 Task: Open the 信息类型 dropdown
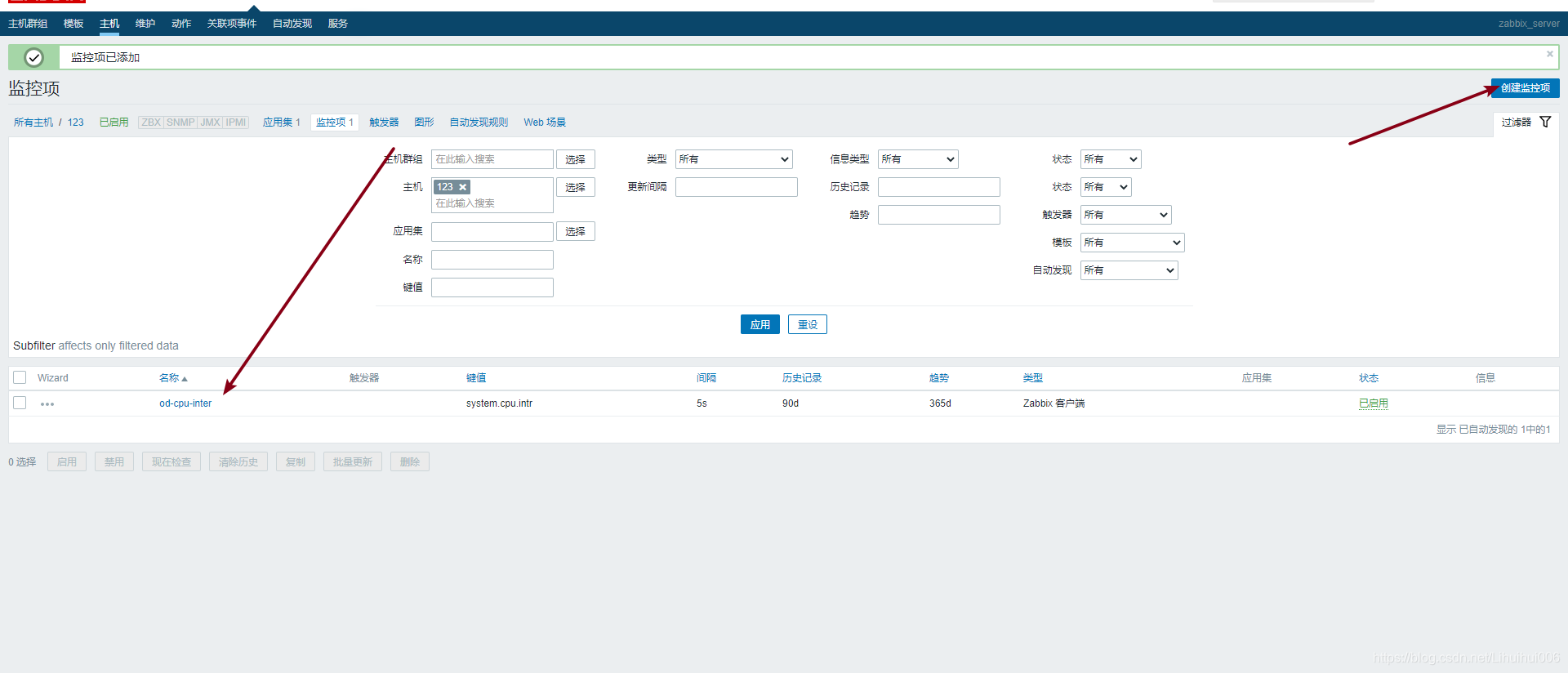click(x=918, y=159)
